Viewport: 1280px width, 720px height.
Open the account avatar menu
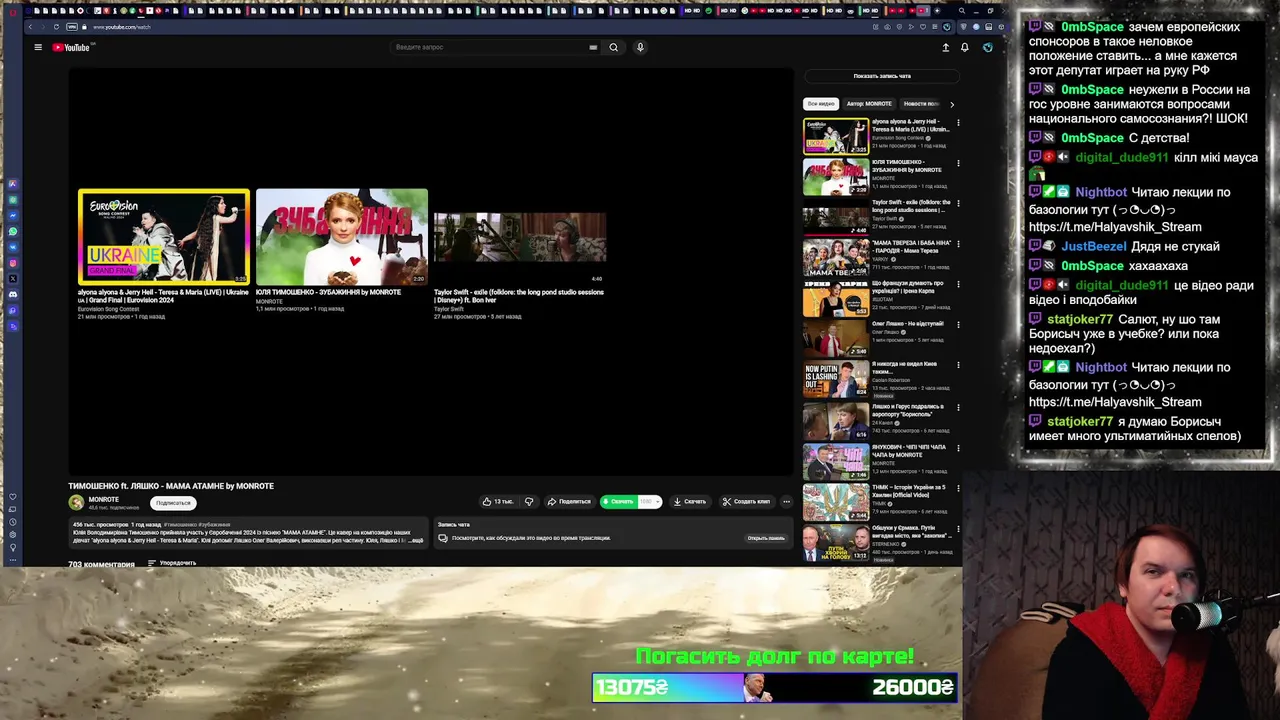[x=988, y=47]
